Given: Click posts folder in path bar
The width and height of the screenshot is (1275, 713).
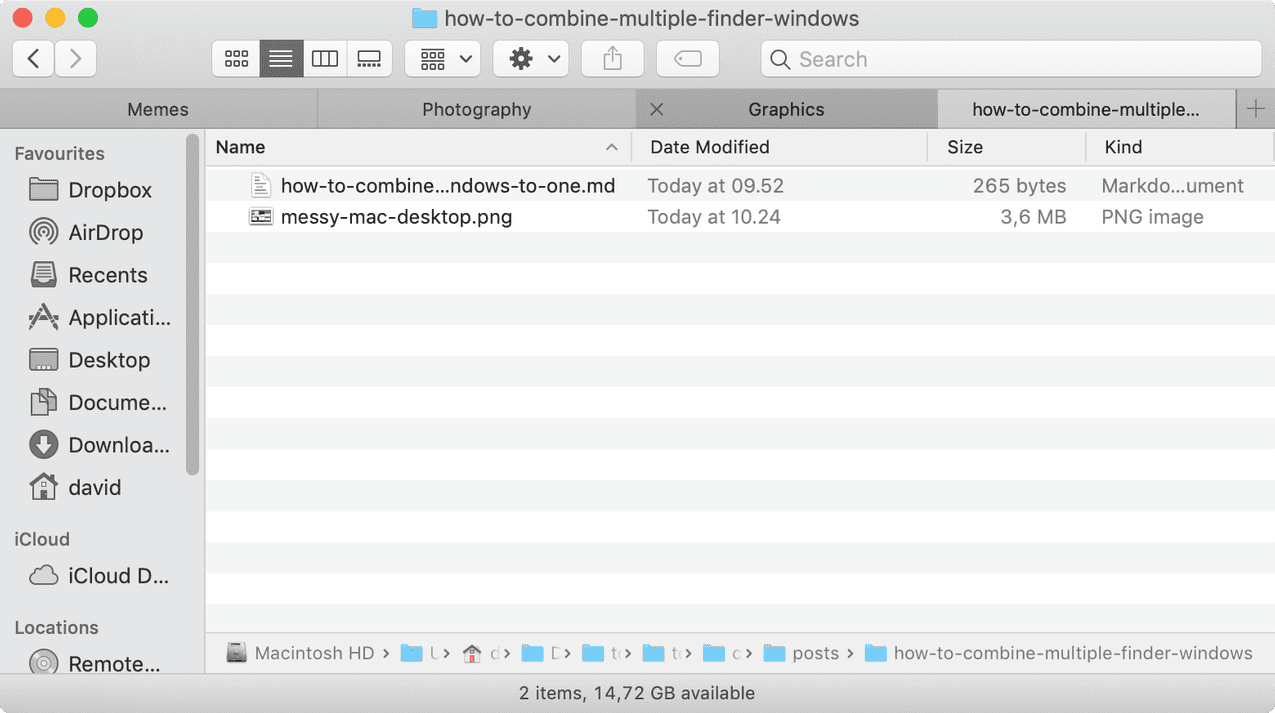Looking at the screenshot, I should (x=814, y=653).
